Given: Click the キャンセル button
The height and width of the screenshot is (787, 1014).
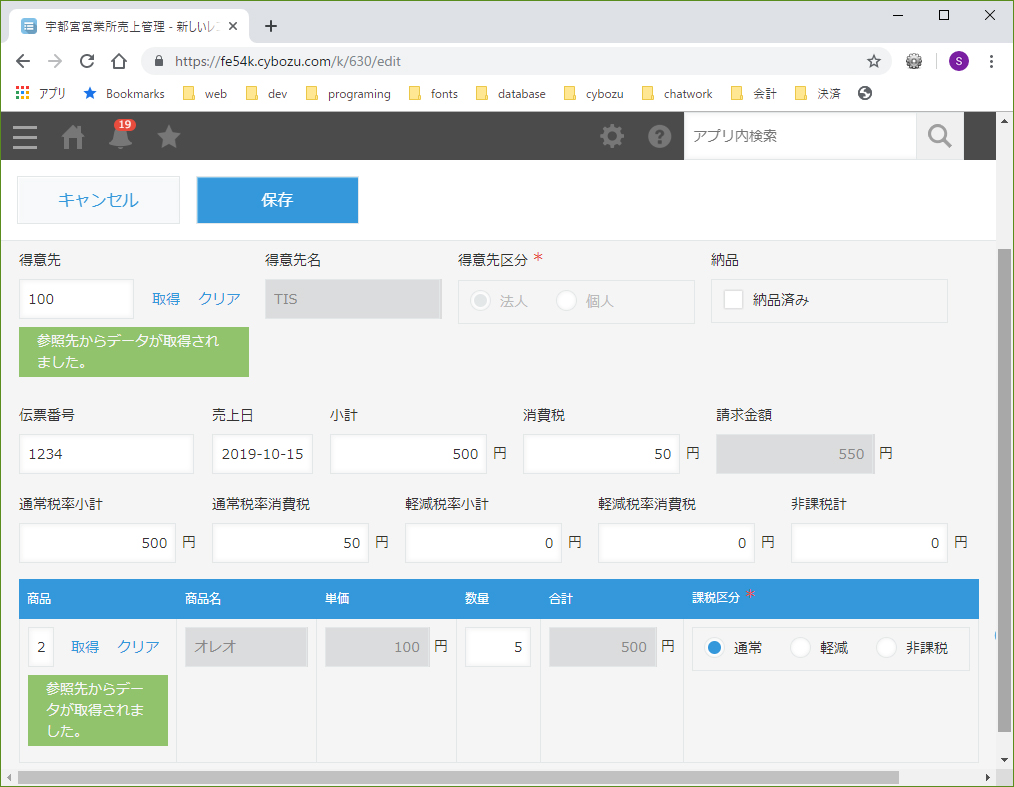Looking at the screenshot, I should click(98, 200).
